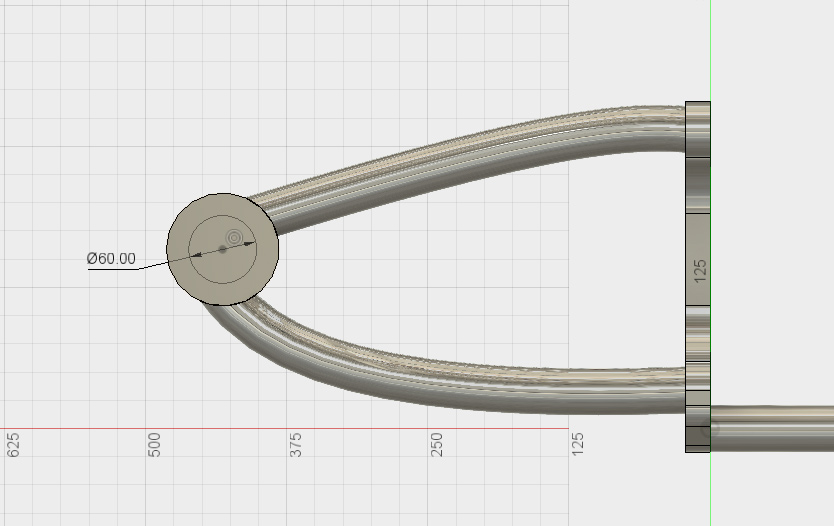
Task: Click the small concentric rings constraint glyph
Action: coord(234,237)
